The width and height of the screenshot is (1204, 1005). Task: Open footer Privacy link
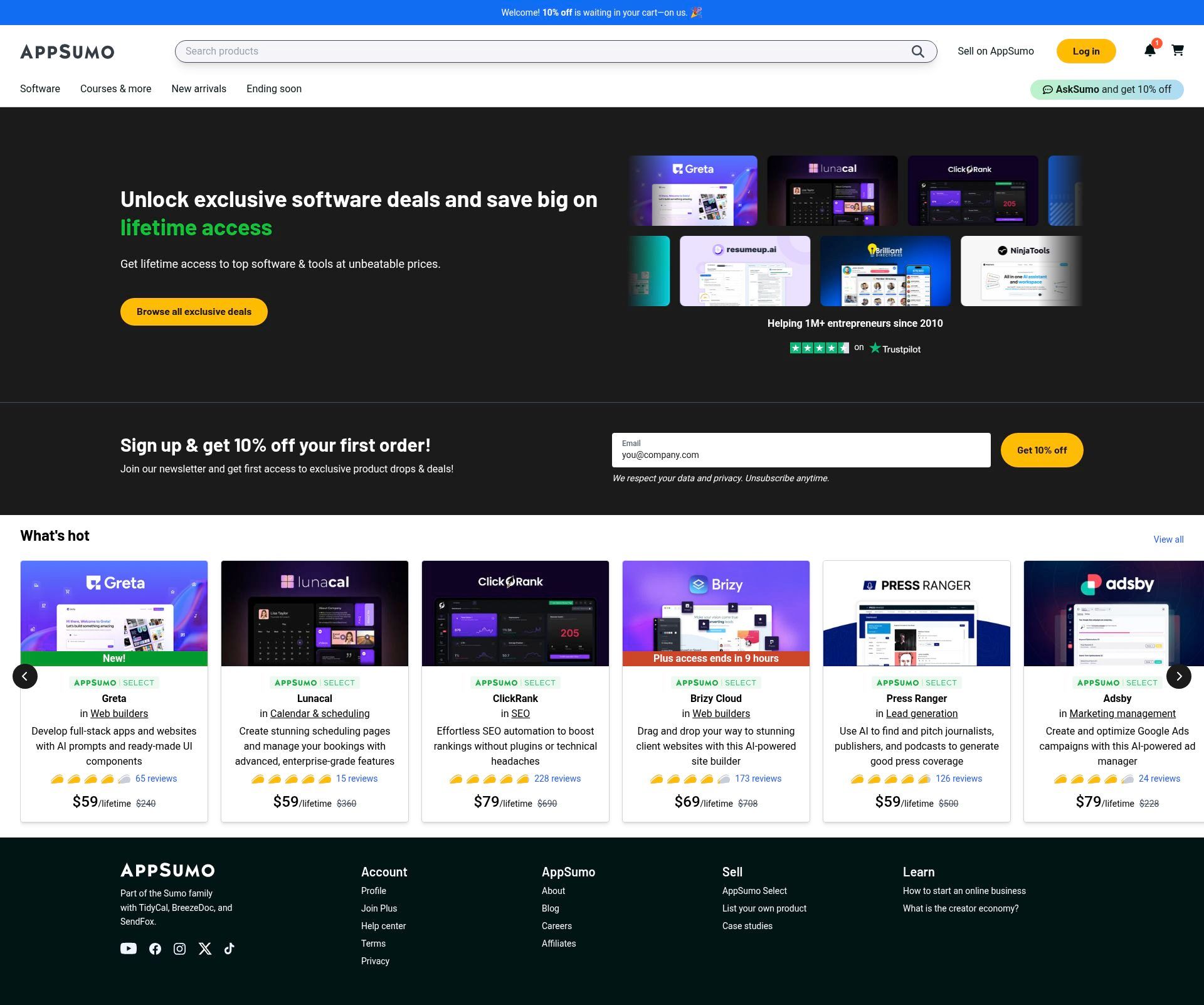(x=376, y=961)
